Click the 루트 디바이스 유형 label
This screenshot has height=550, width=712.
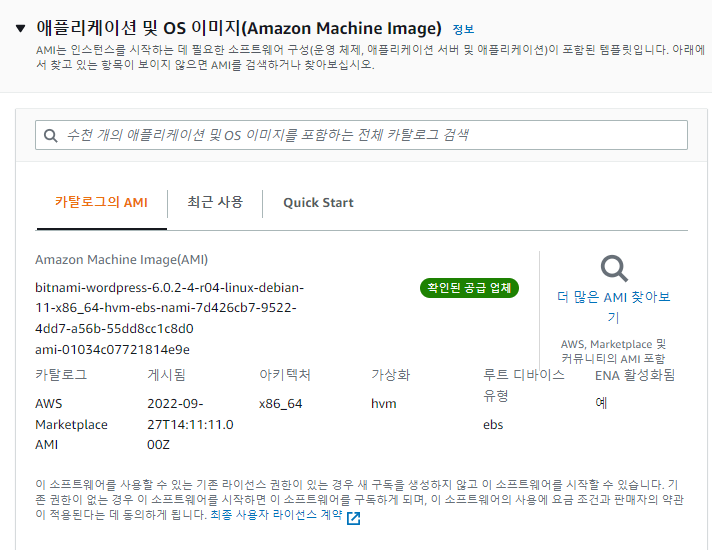click(524, 385)
